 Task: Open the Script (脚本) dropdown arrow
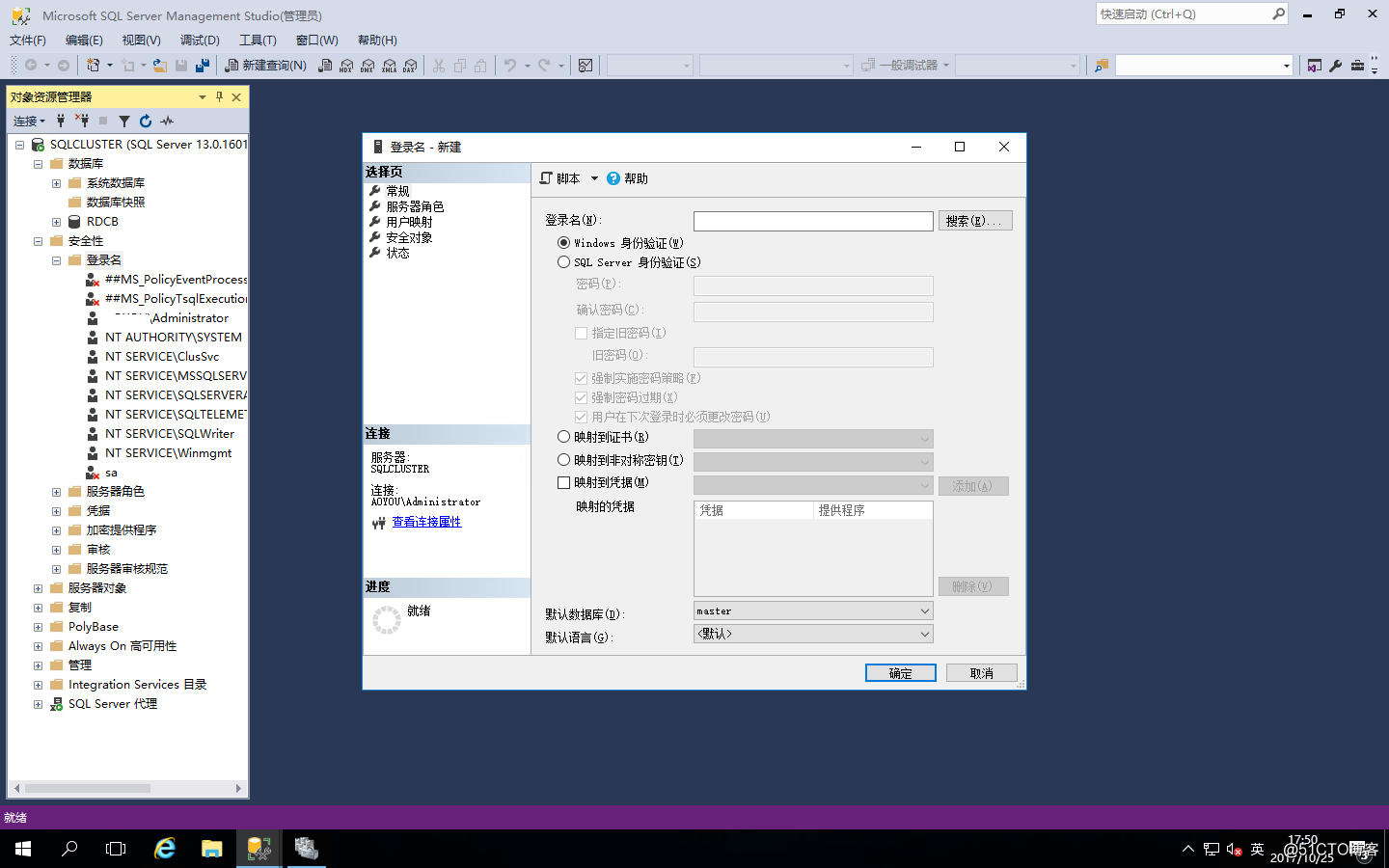point(594,178)
